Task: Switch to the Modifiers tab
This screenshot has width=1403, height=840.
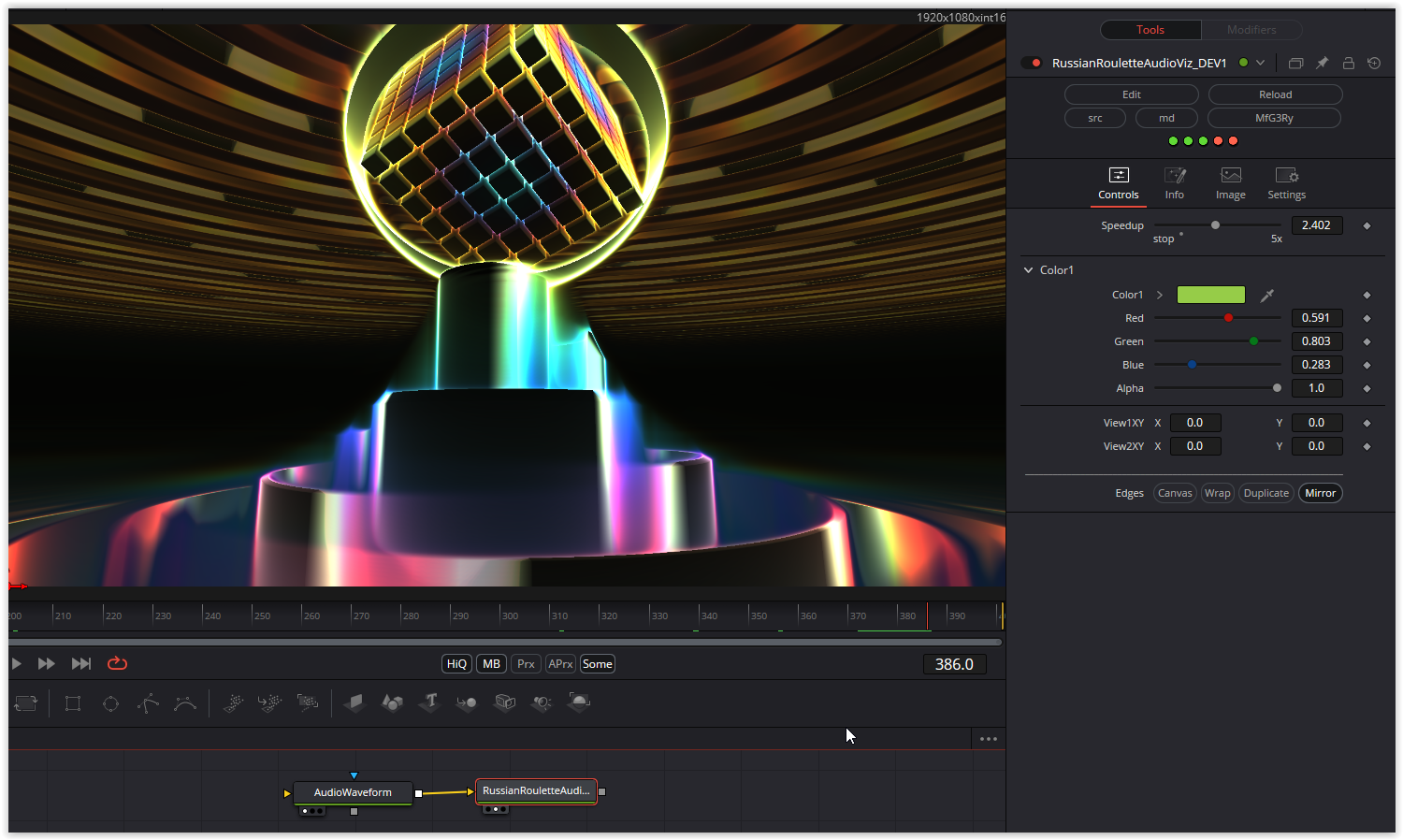Action: (x=1251, y=30)
